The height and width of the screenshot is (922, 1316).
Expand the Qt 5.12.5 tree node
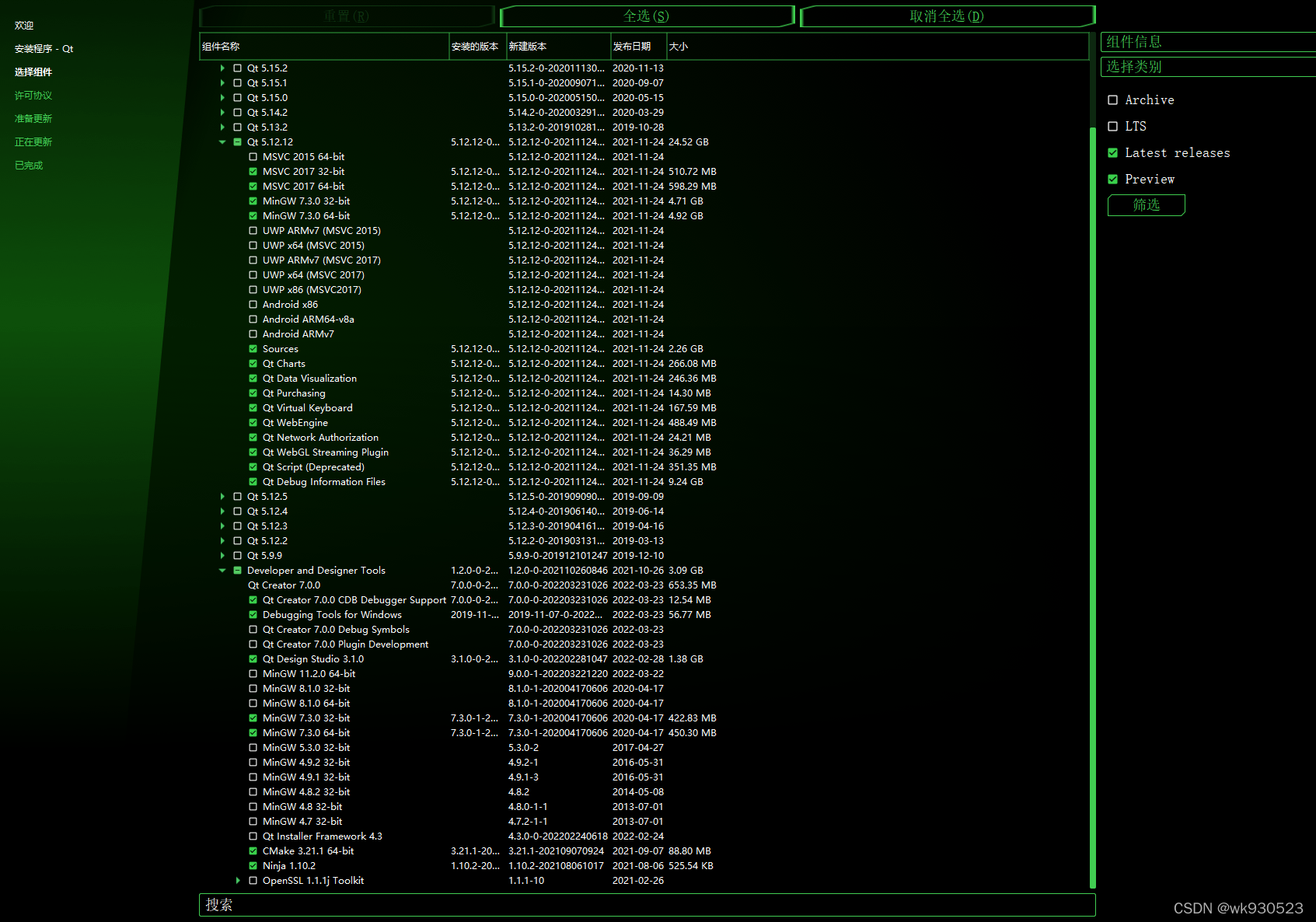click(x=222, y=497)
